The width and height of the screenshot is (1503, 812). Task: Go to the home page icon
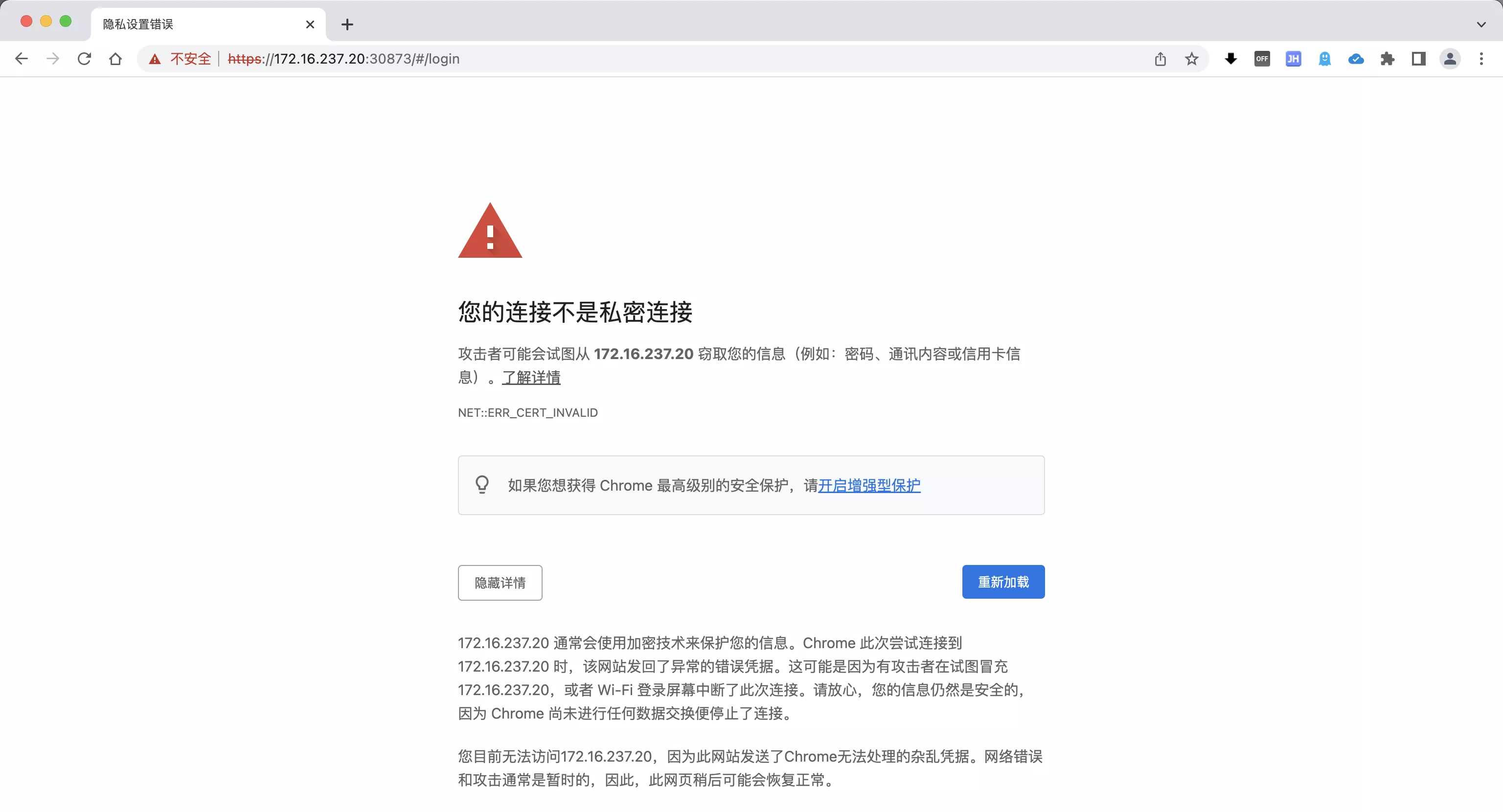click(115, 59)
